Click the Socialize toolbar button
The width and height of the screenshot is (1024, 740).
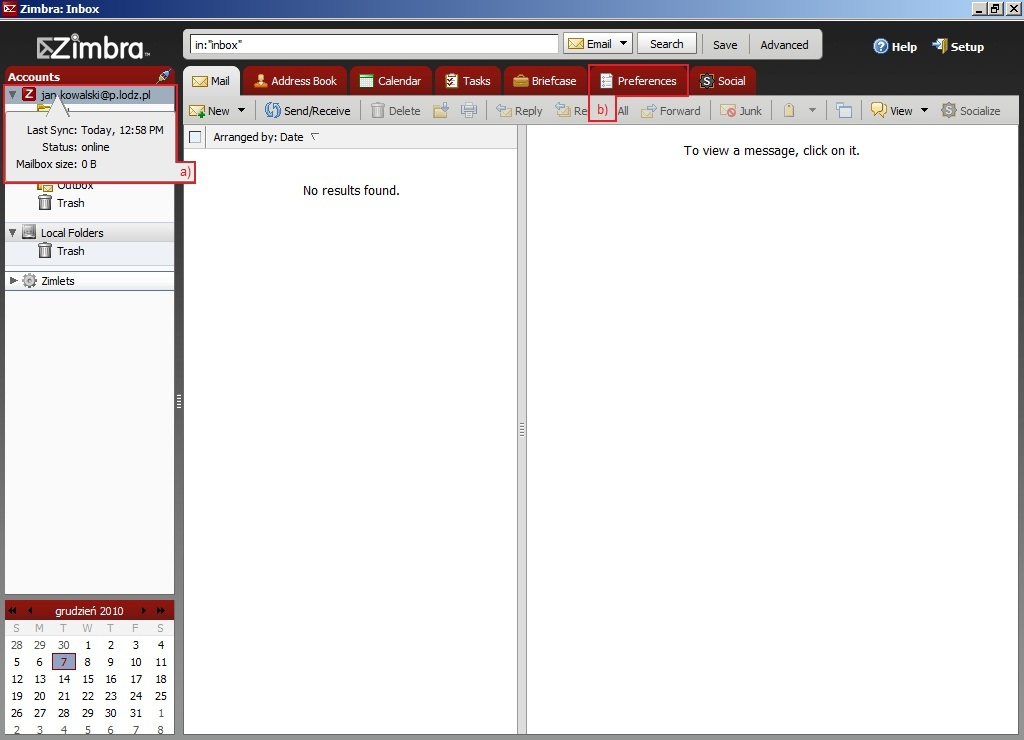tap(970, 110)
